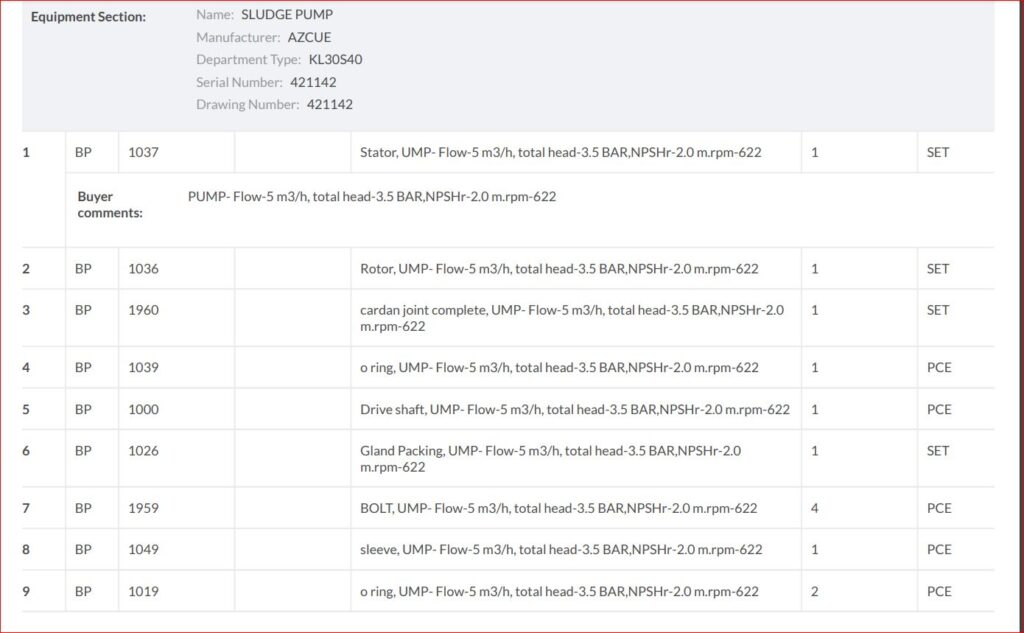Viewport: 1024px width, 633px height.
Task: Select the Stator description in row 1
Action: 560,152
